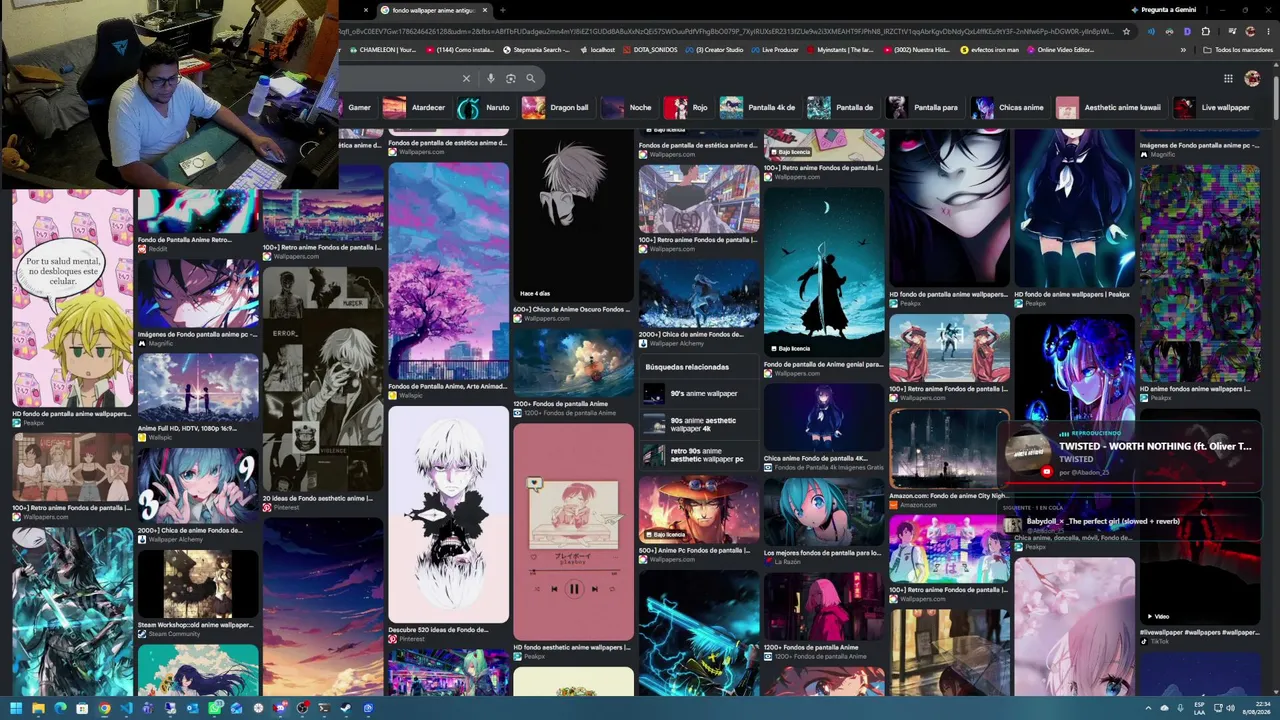Open 'Los mejores fondos de pantalla para lo...' result

tap(824, 513)
